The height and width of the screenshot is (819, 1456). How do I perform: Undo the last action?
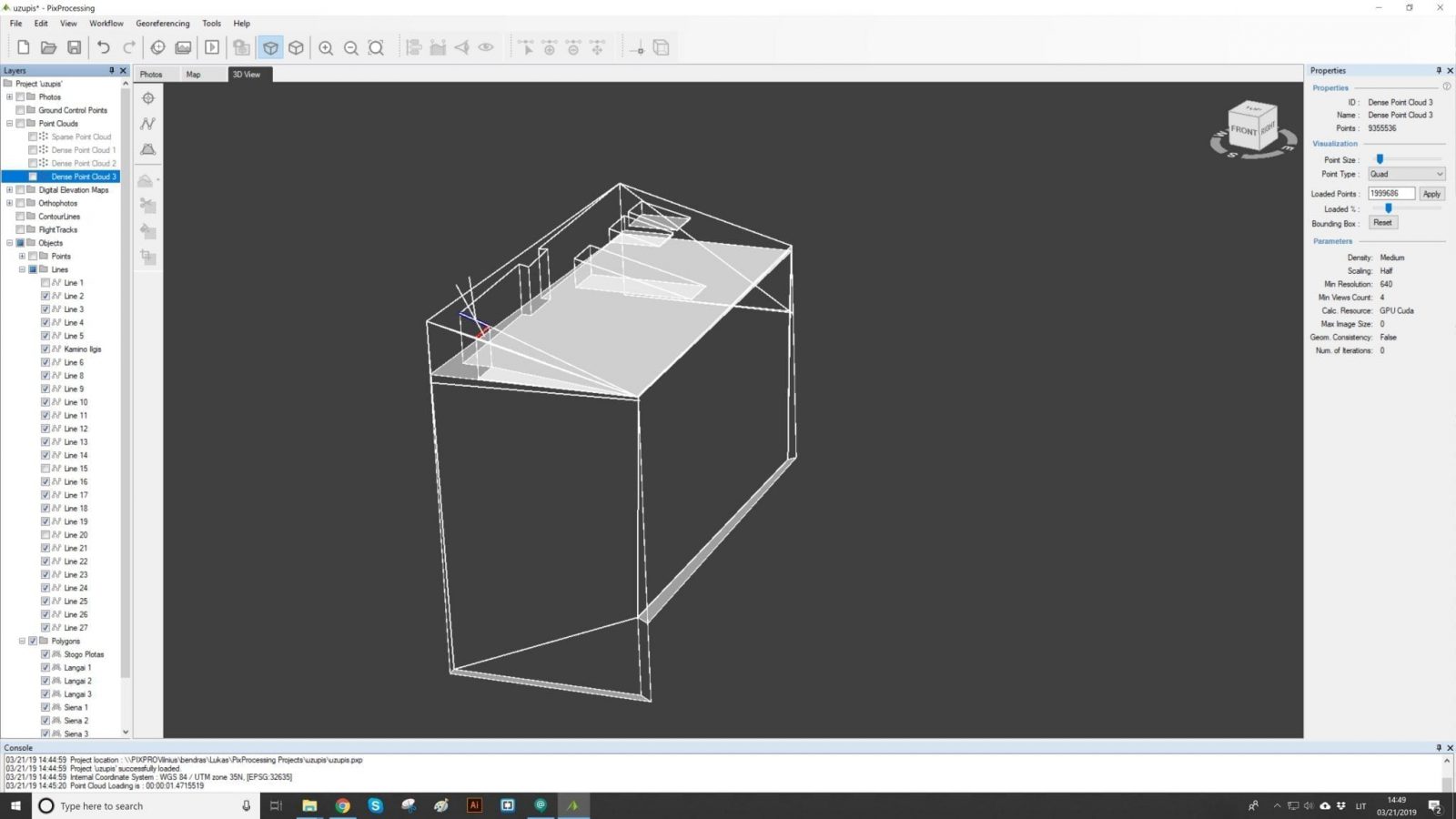point(103,47)
